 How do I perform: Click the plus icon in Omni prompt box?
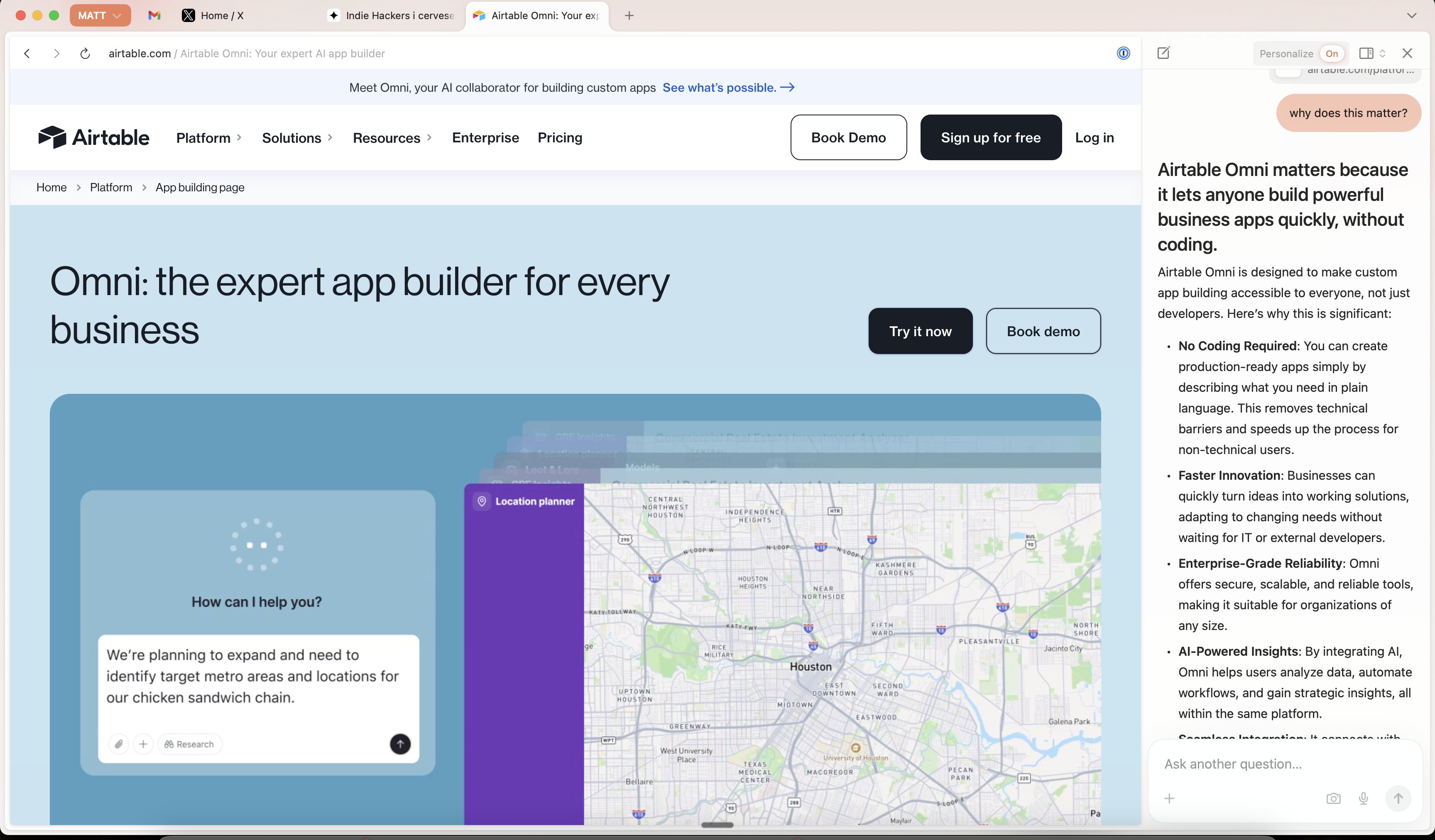tap(143, 744)
